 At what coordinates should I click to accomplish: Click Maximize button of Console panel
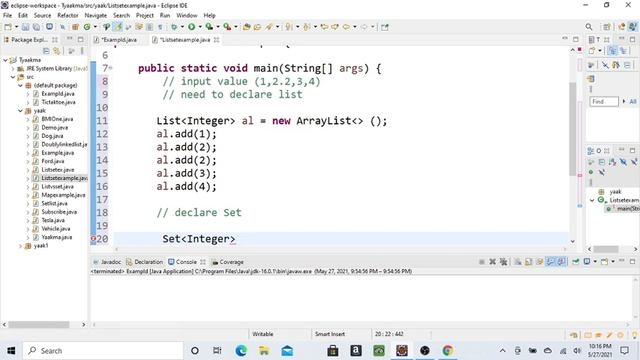coord(633,261)
